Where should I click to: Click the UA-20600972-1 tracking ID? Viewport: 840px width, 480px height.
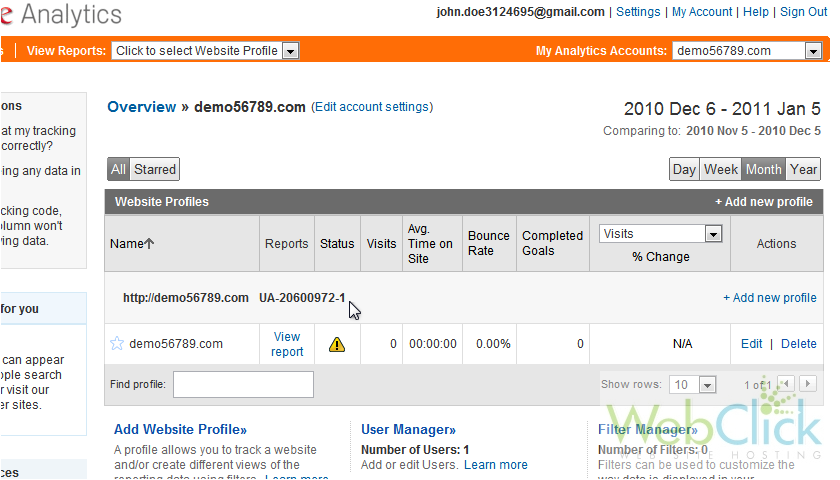pyautogui.click(x=302, y=298)
